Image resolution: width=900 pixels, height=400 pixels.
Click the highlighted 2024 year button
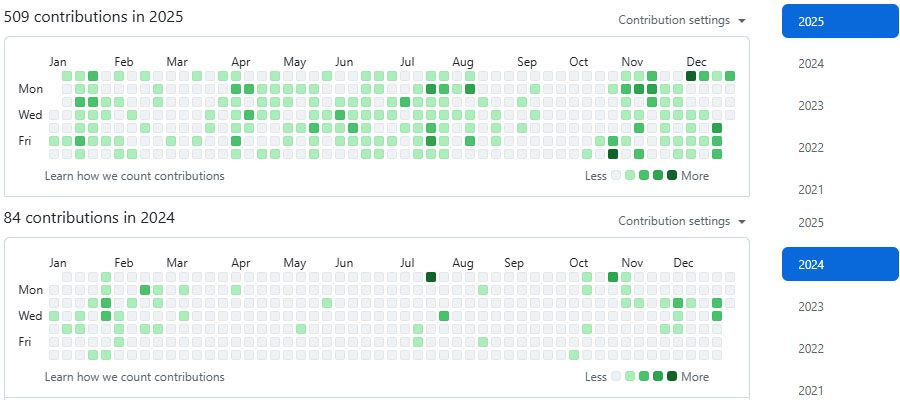(840, 265)
